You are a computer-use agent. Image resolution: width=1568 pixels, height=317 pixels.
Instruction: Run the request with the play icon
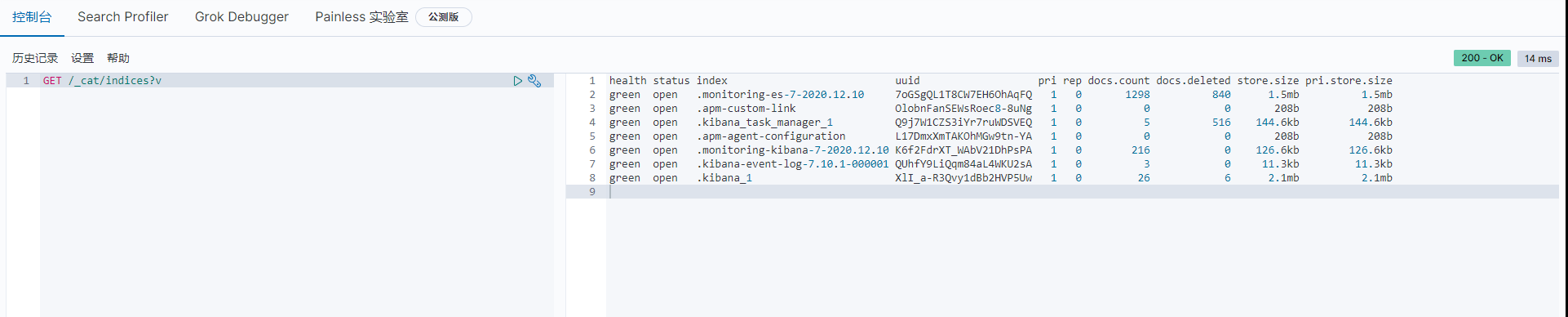click(x=517, y=81)
